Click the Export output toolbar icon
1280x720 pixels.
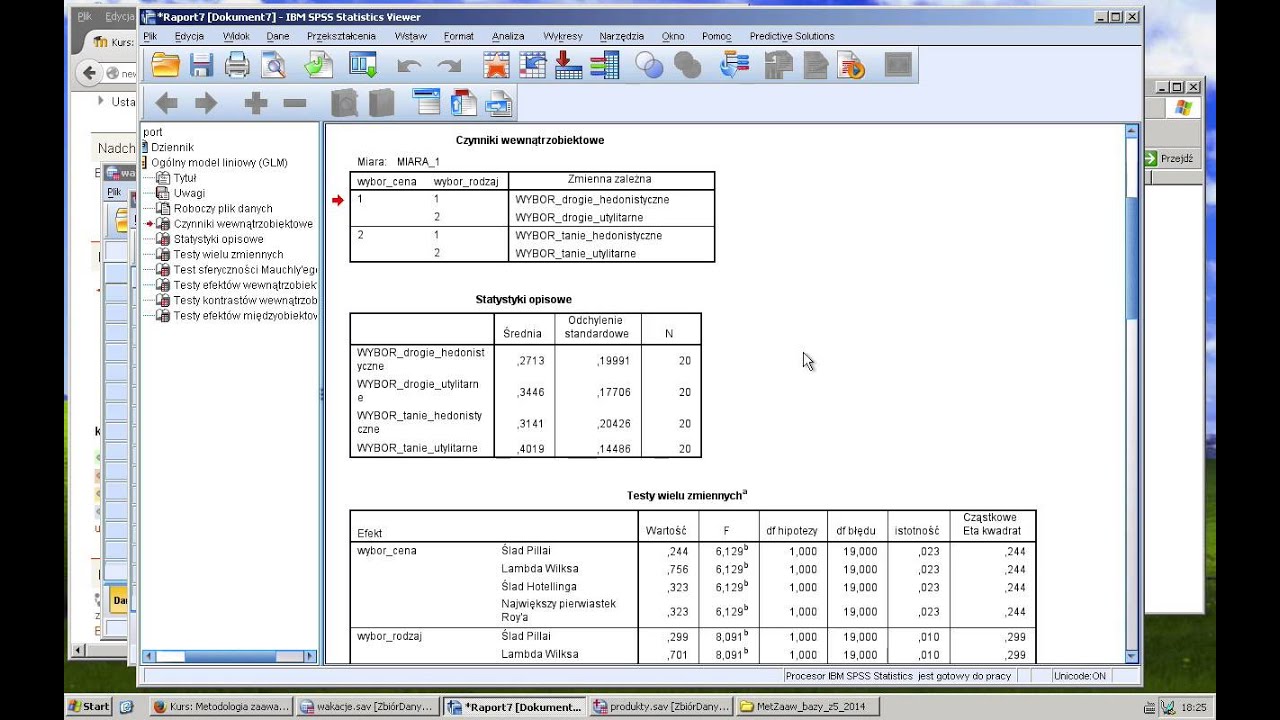point(318,66)
